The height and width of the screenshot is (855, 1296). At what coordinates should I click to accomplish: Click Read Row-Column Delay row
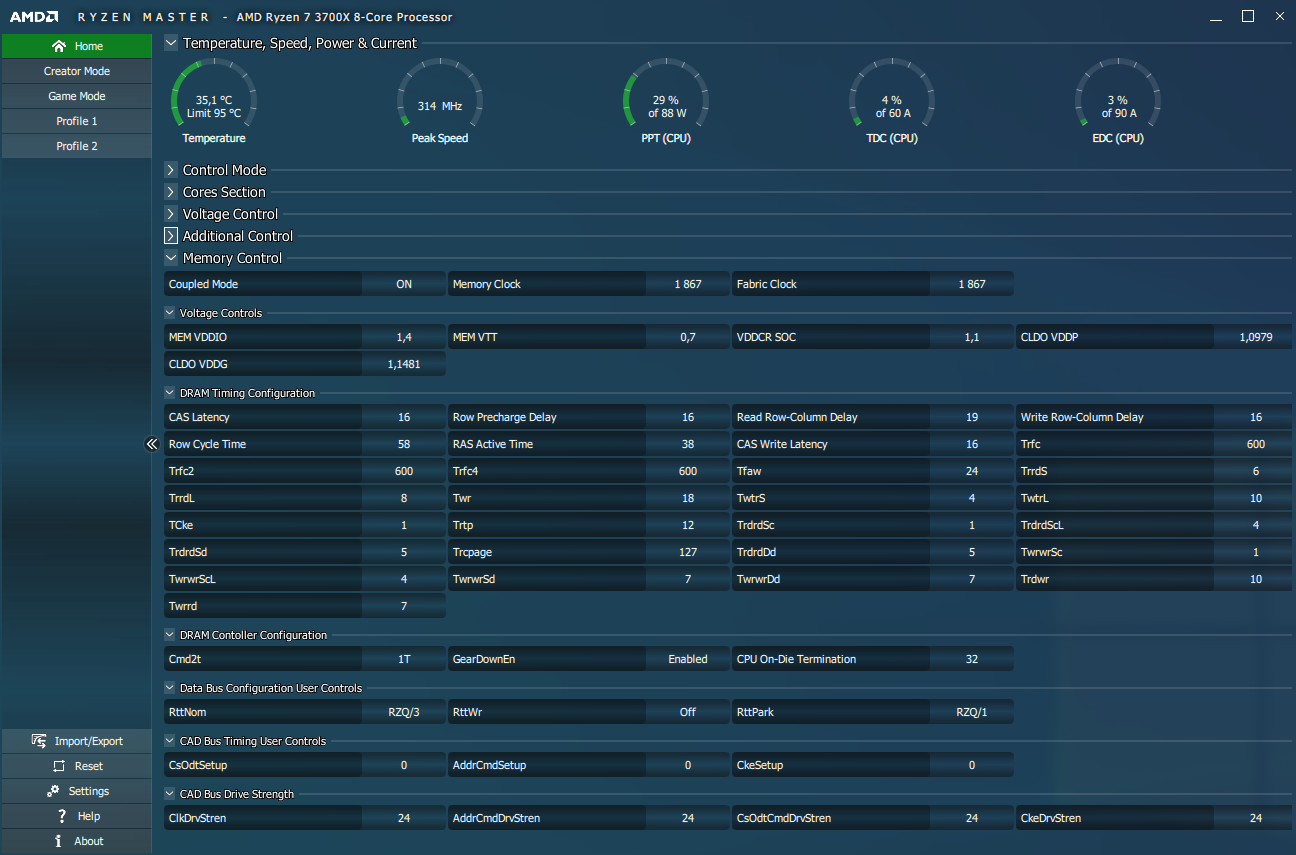(x=873, y=417)
